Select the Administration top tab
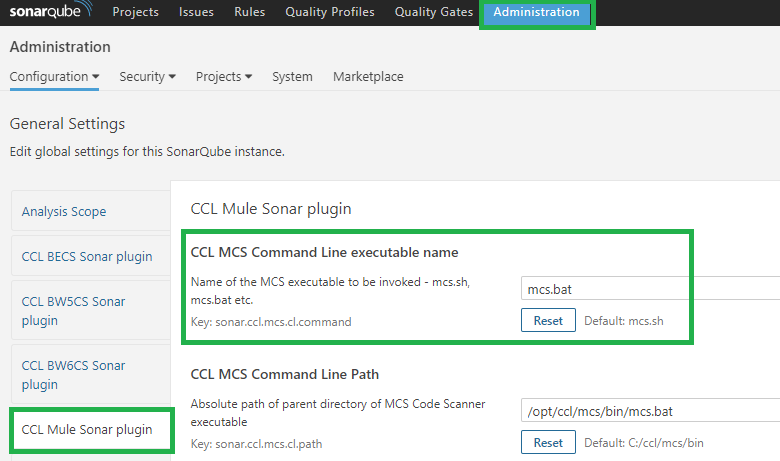Viewport: 780px width, 461px height. 536,11
